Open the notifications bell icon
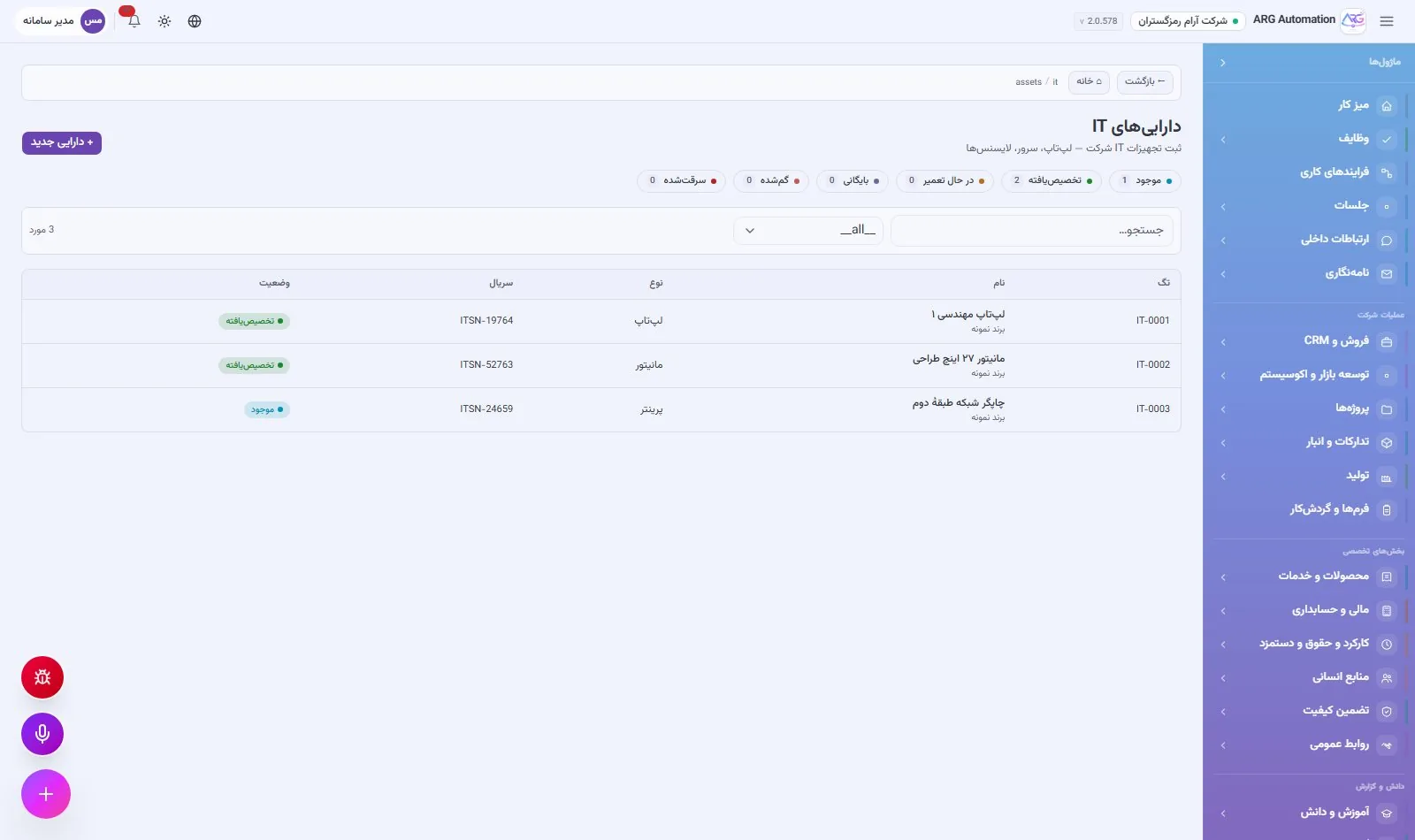The image size is (1415, 840). pyautogui.click(x=134, y=21)
